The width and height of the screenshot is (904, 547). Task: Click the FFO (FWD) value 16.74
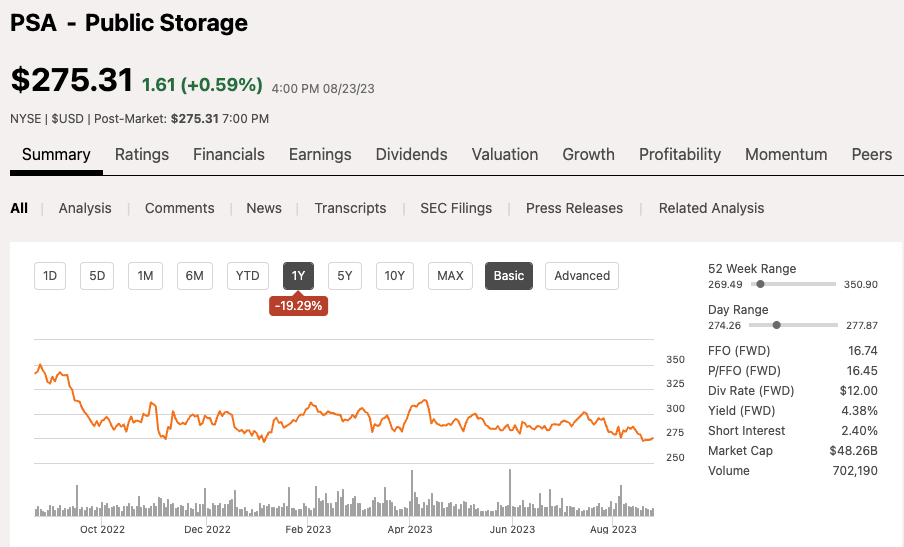point(862,350)
